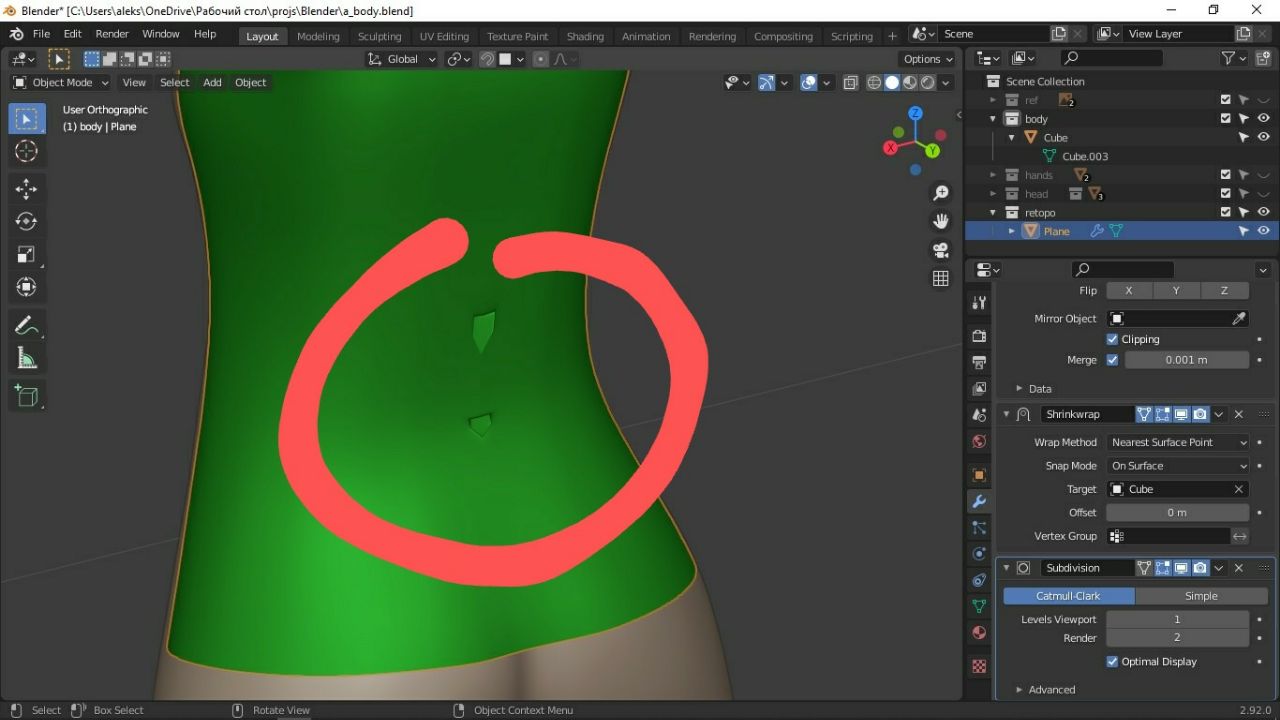Open the File menu
This screenshot has height=720, width=1280.
tap(41, 34)
